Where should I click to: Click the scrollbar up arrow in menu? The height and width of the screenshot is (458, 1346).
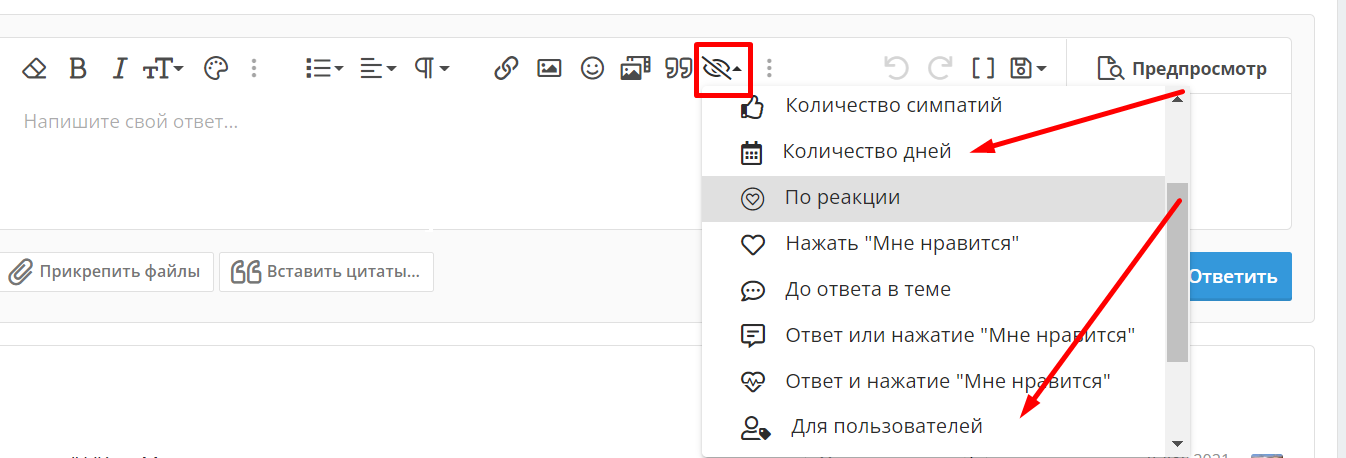coord(1177,98)
